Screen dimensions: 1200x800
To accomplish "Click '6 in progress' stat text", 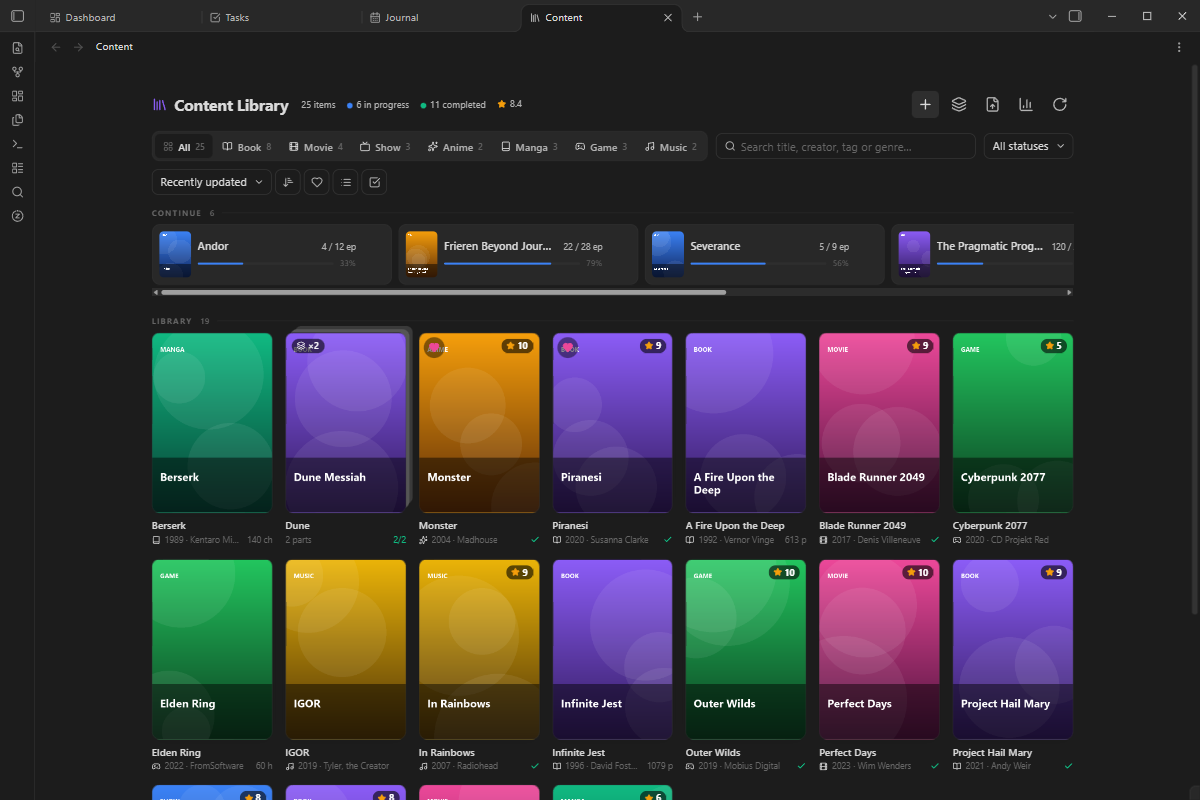I will (x=383, y=105).
